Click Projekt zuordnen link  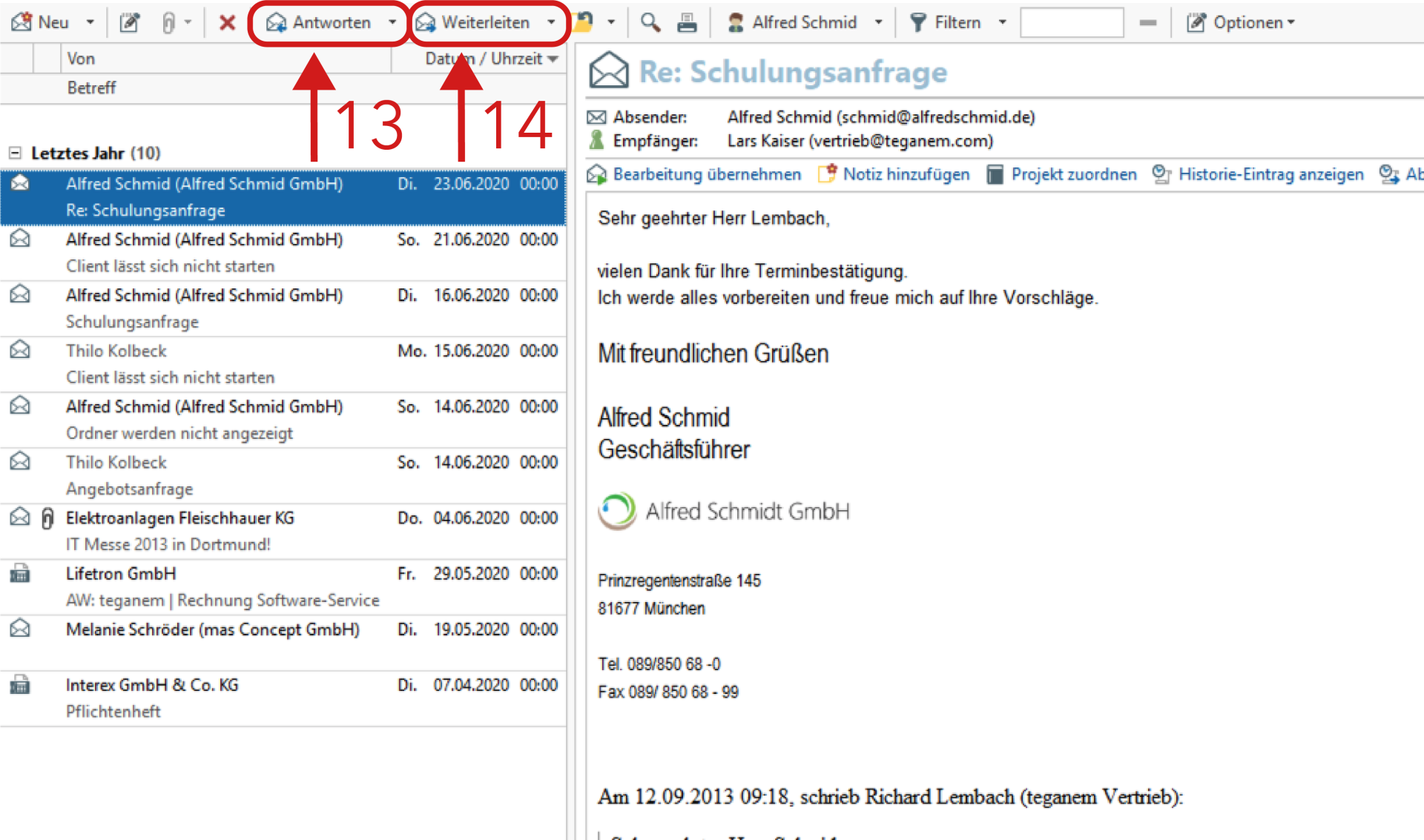pos(1073,174)
